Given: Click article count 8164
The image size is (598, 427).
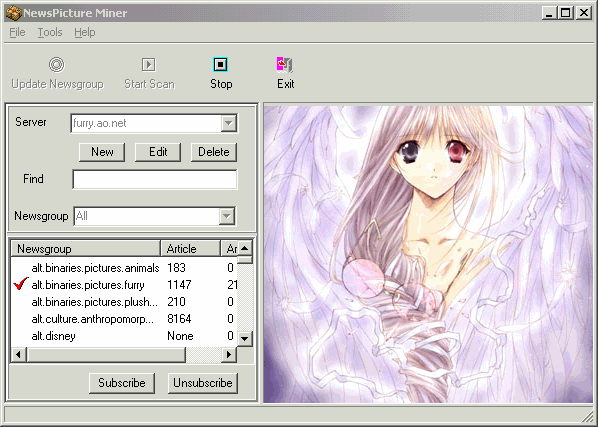Looking at the screenshot, I should tap(179, 319).
